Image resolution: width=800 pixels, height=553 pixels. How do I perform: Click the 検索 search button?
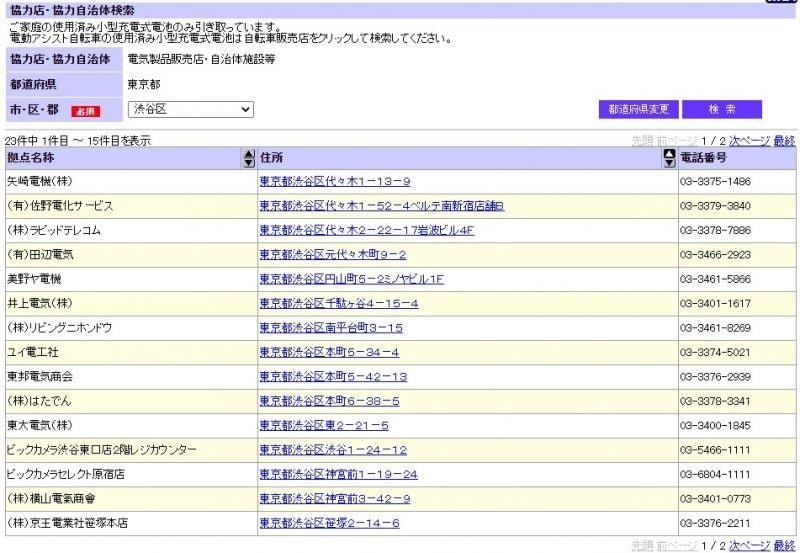coord(722,109)
